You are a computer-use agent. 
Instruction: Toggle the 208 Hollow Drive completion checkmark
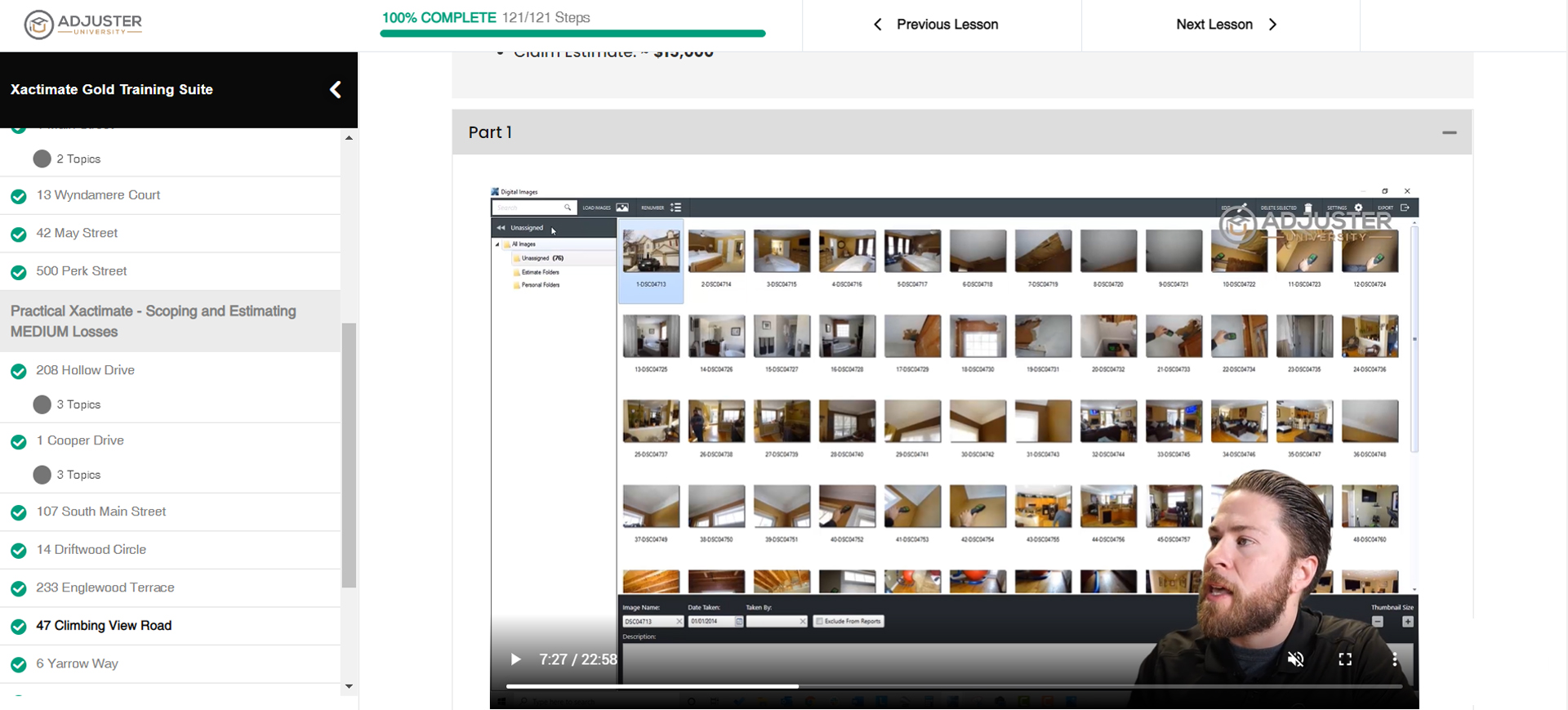pyautogui.click(x=19, y=371)
